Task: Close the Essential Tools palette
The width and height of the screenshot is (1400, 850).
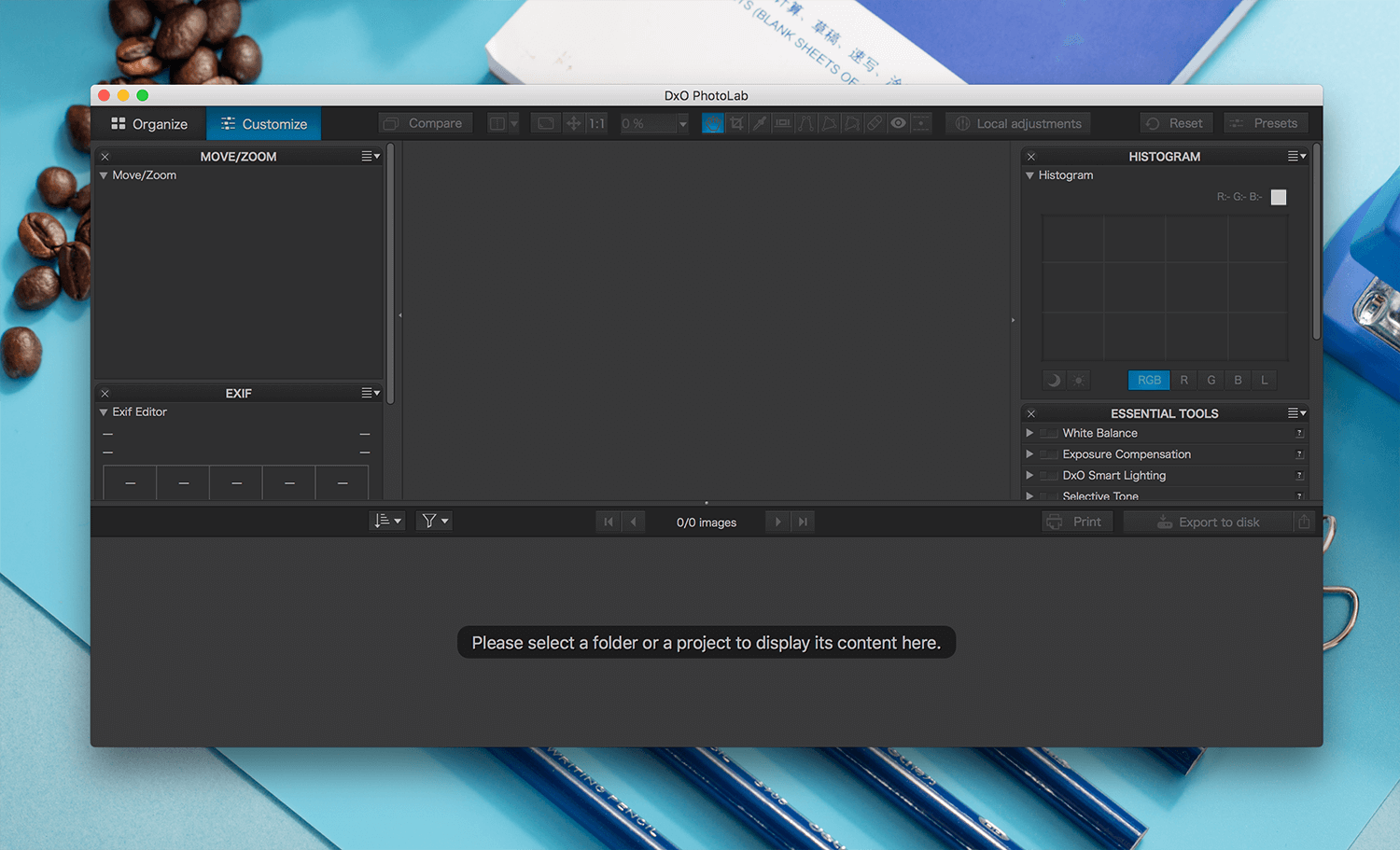Action: 1031,413
